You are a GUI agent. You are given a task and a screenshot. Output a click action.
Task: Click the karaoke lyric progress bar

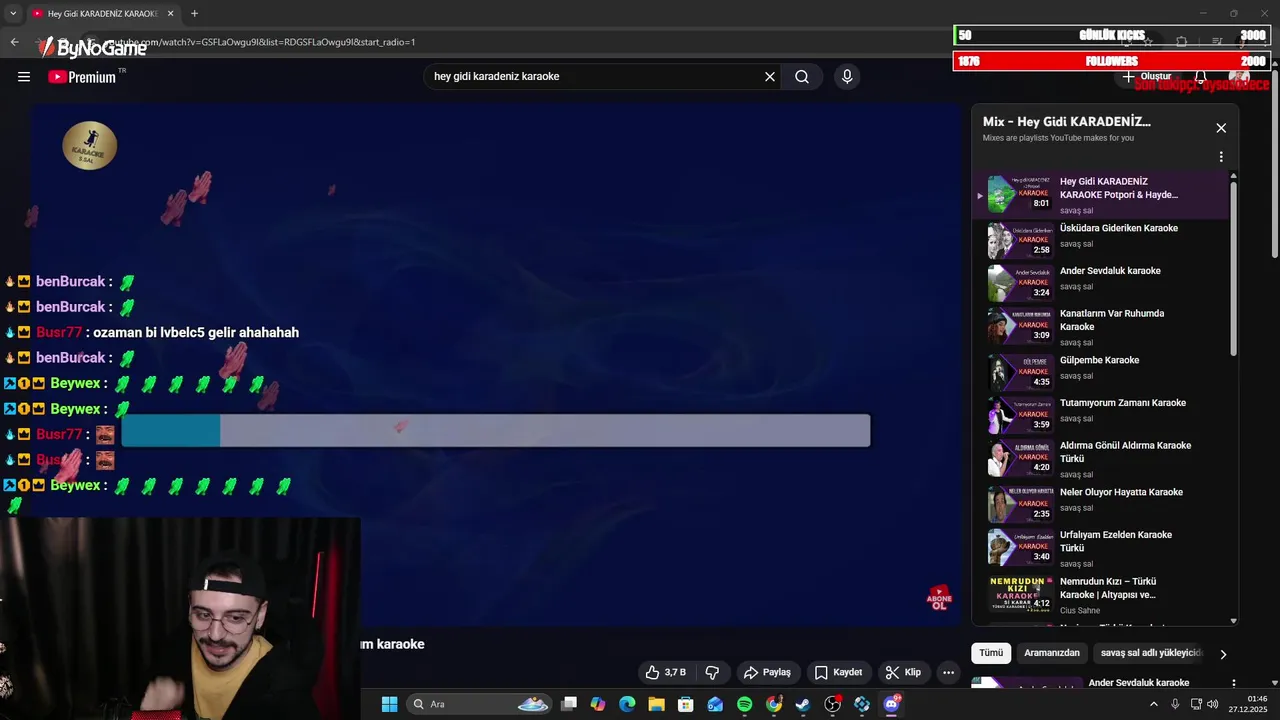(496, 431)
